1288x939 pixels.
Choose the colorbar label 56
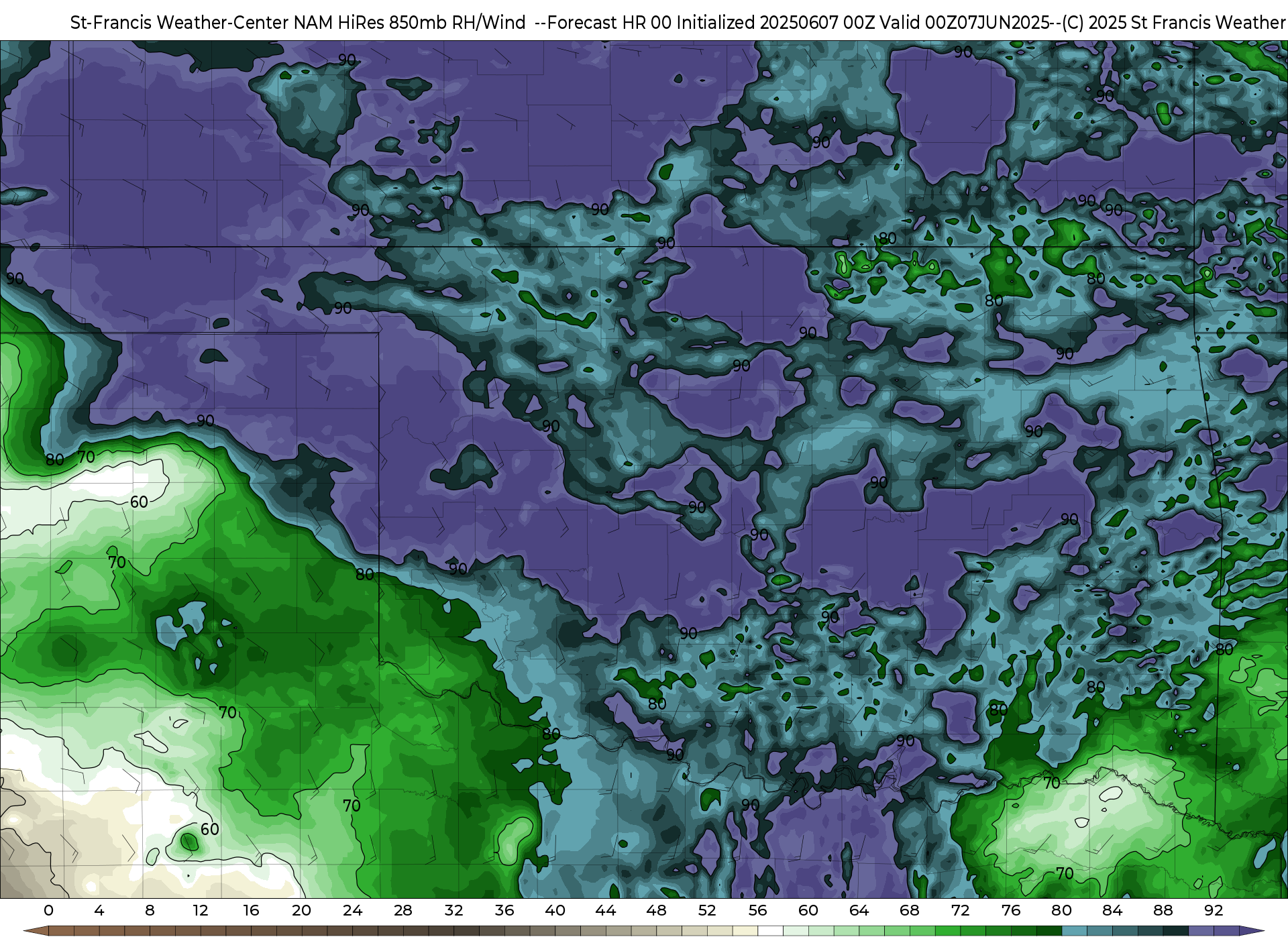[757, 910]
